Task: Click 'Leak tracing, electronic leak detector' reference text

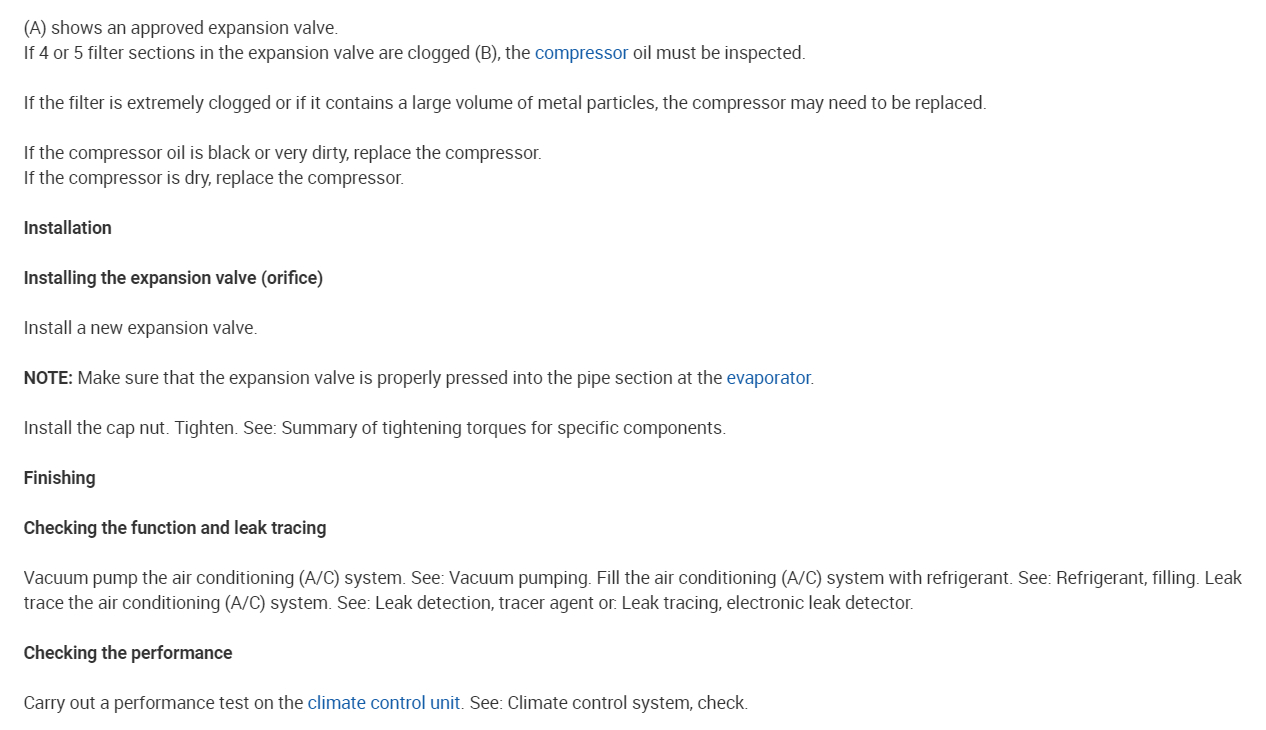Action: 766,603
